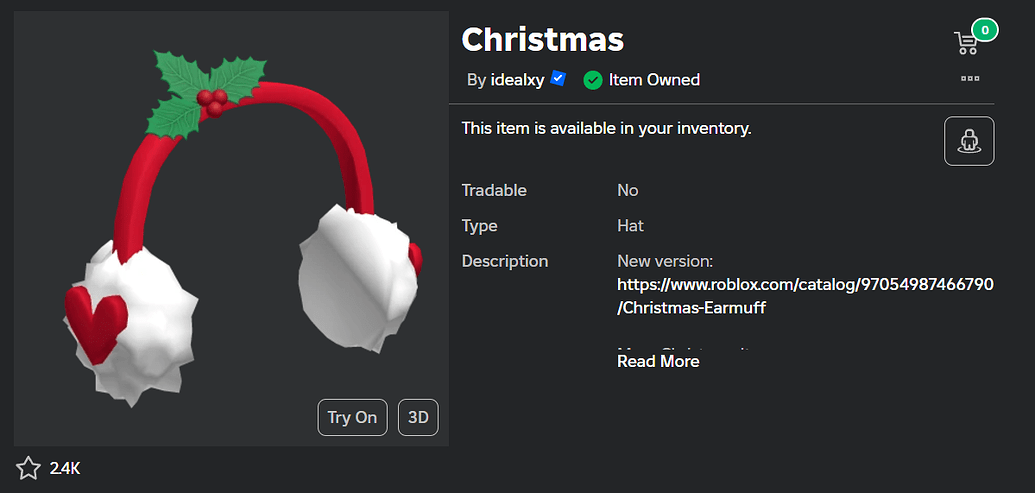The height and width of the screenshot is (493, 1035).
Task: Open the three-dots more options menu
Action: point(969,78)
